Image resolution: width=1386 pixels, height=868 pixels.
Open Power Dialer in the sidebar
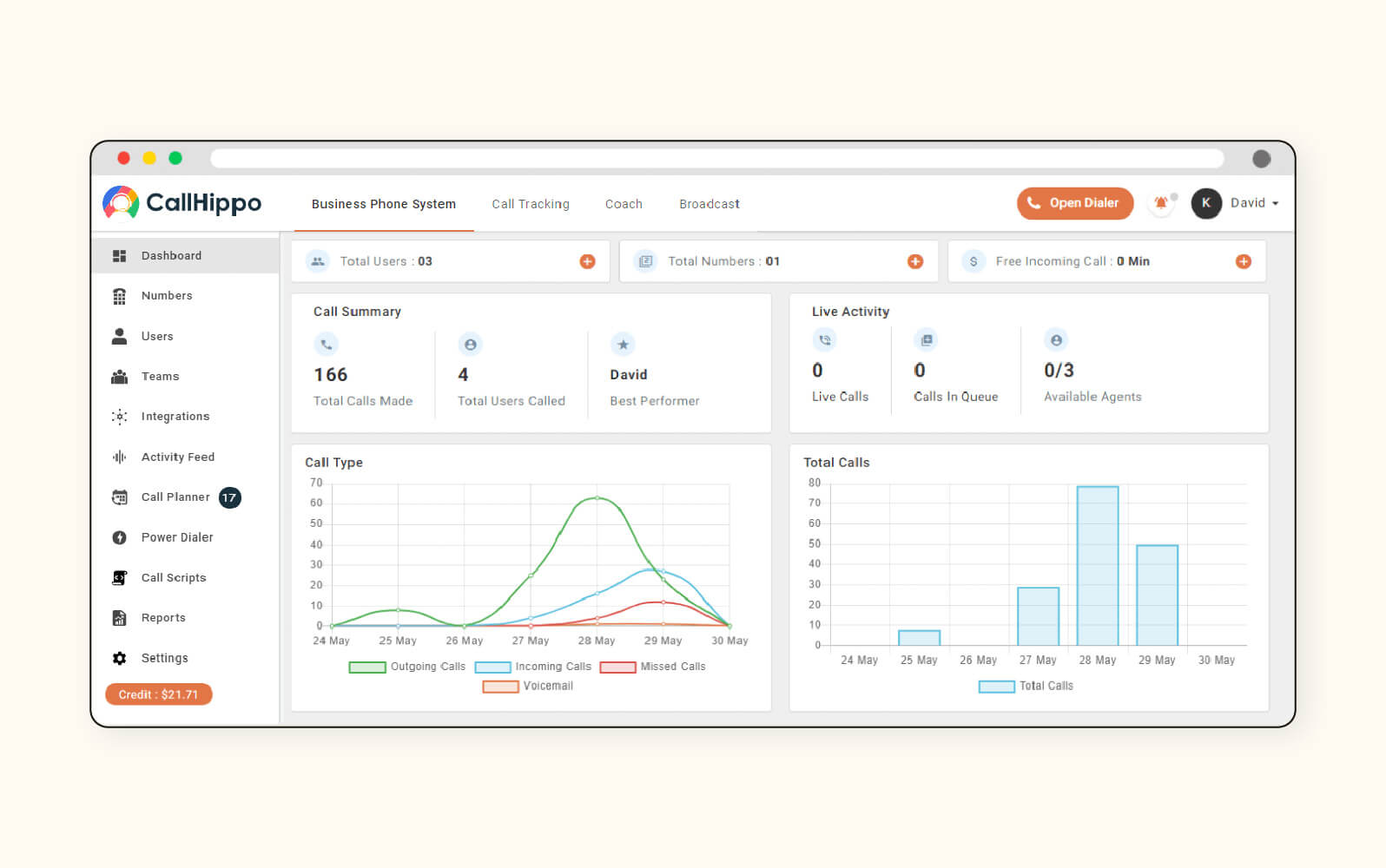[x=185, y=537]
